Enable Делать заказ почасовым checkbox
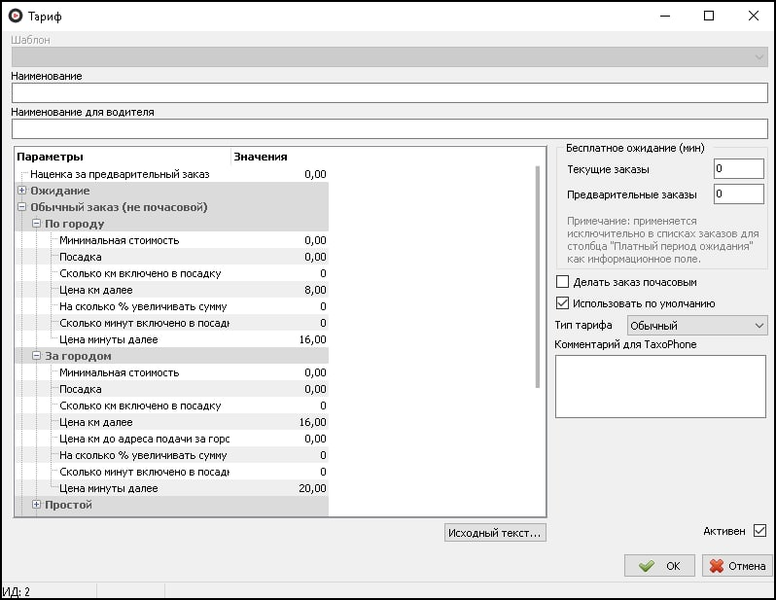 coord(563,282)
